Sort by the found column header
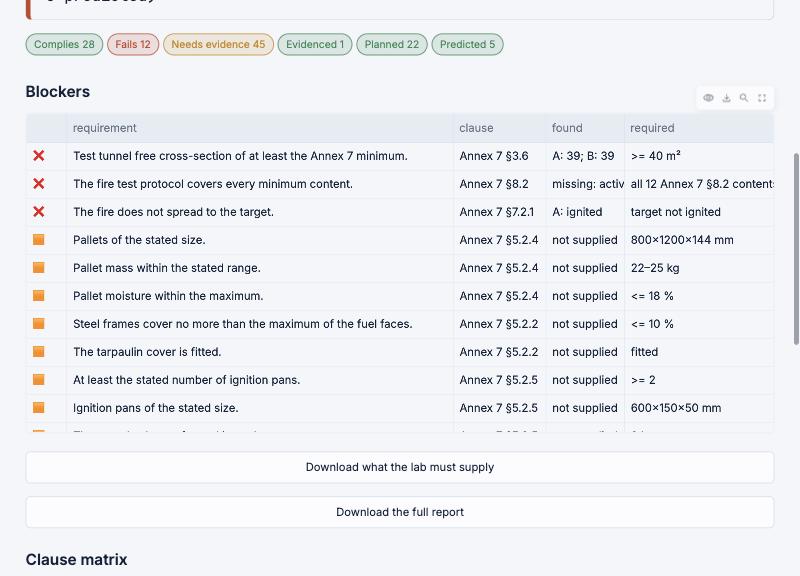Viewport: 800px width, 576px height. click(585, 128)
